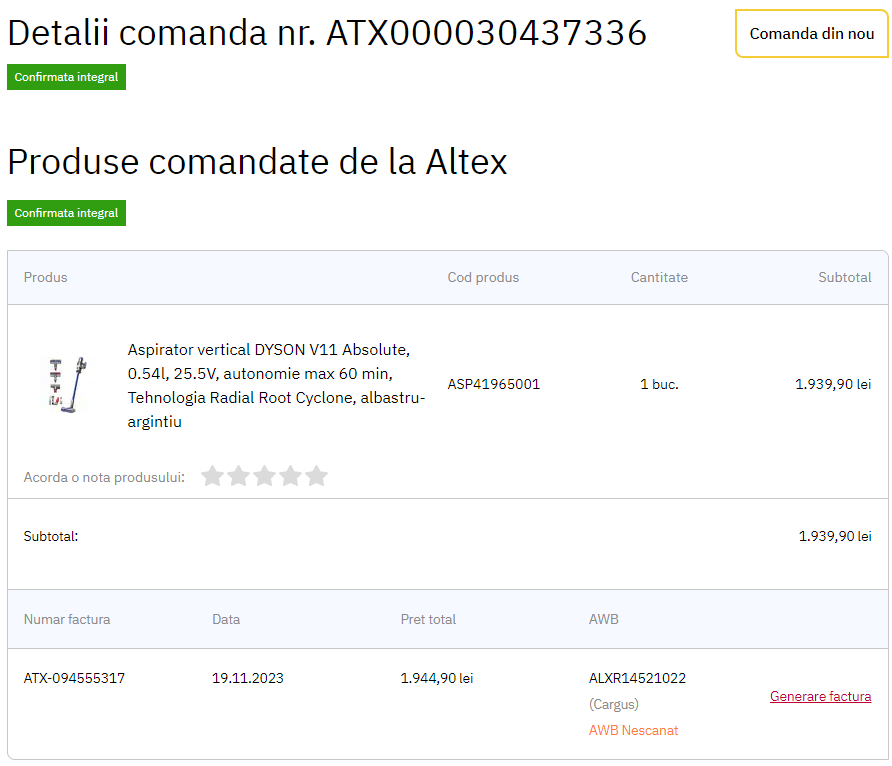Image resolution: width=892 pixels, height=766 pixels.
Task: Click the AWB Nescanat status text
Action: point(633,730)
